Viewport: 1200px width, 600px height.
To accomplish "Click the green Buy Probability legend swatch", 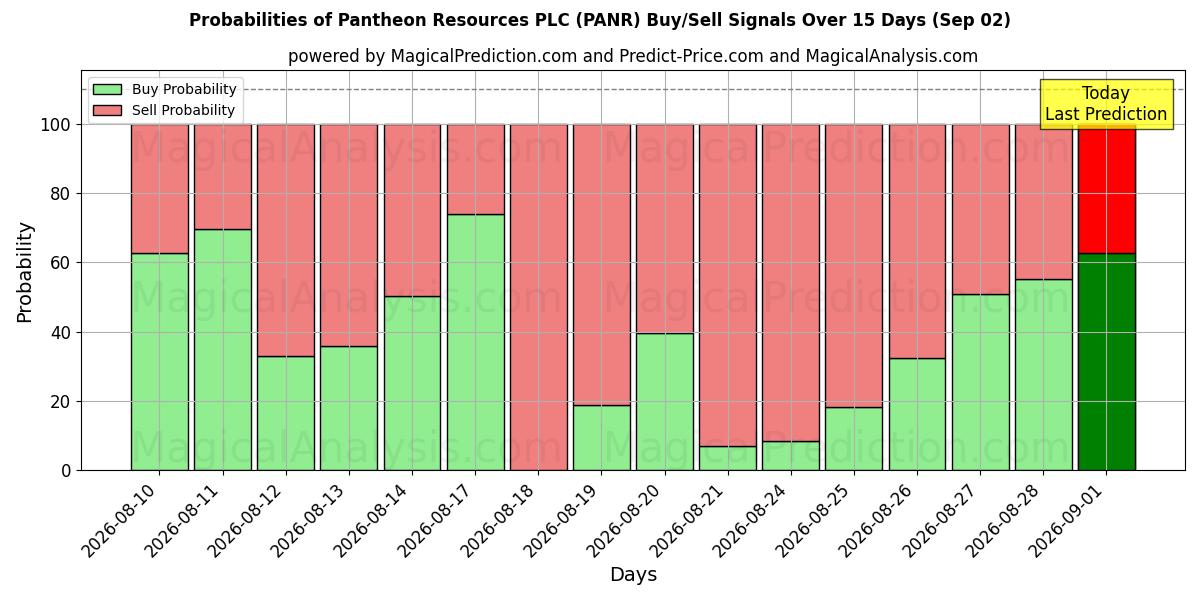I will [x=108, y=90].
